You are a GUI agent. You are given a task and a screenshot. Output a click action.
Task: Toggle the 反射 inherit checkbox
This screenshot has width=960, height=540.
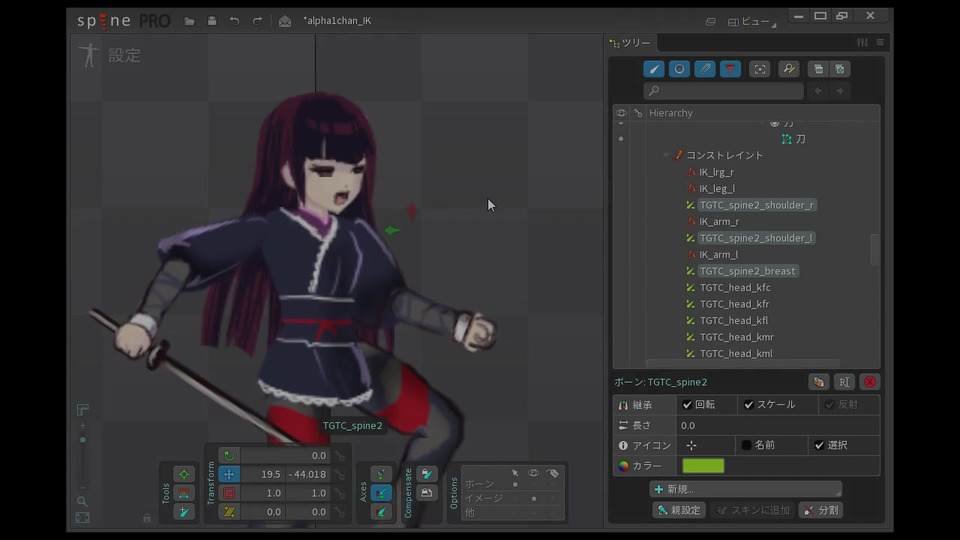coord(830,405)
